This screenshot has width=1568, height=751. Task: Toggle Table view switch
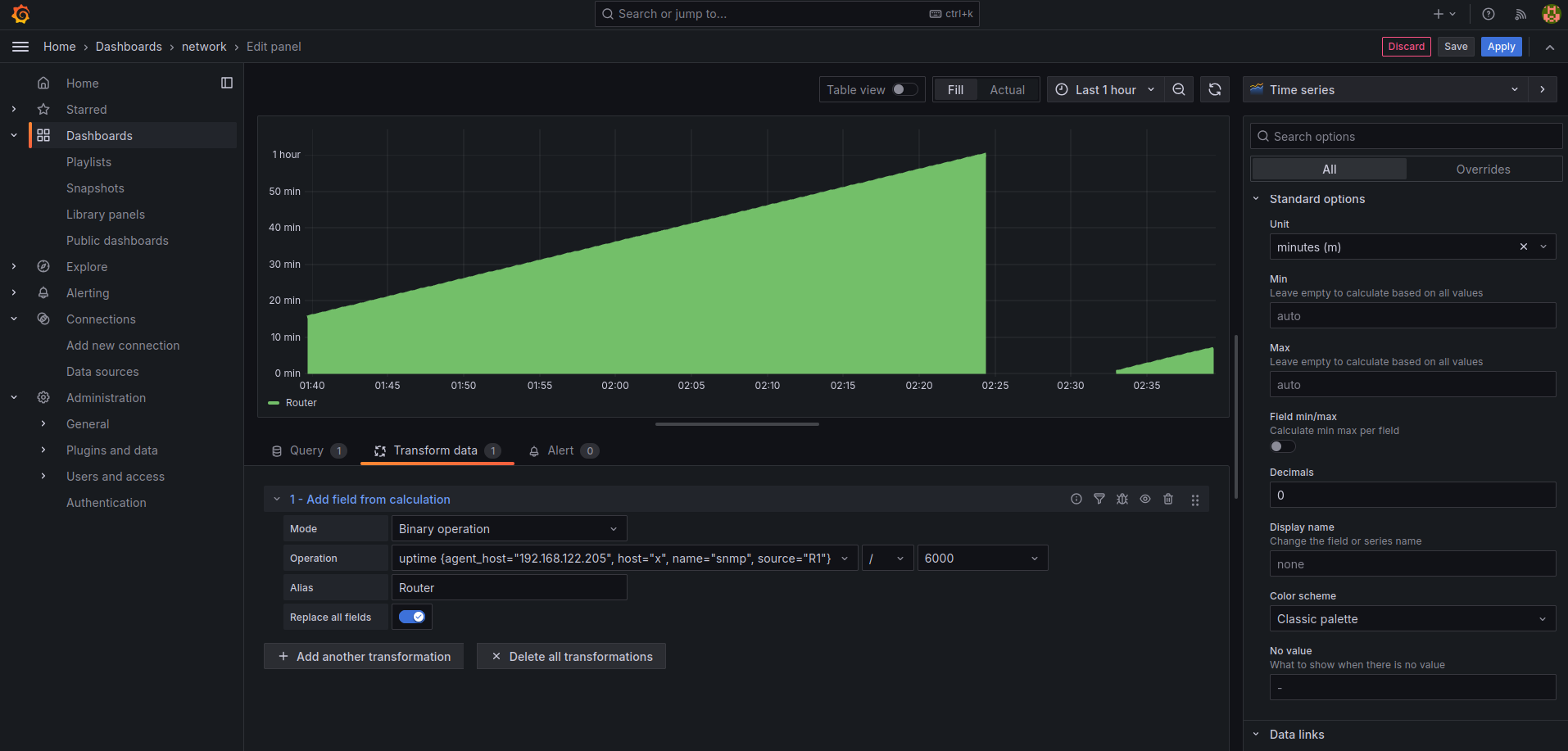tap(904, 89)
